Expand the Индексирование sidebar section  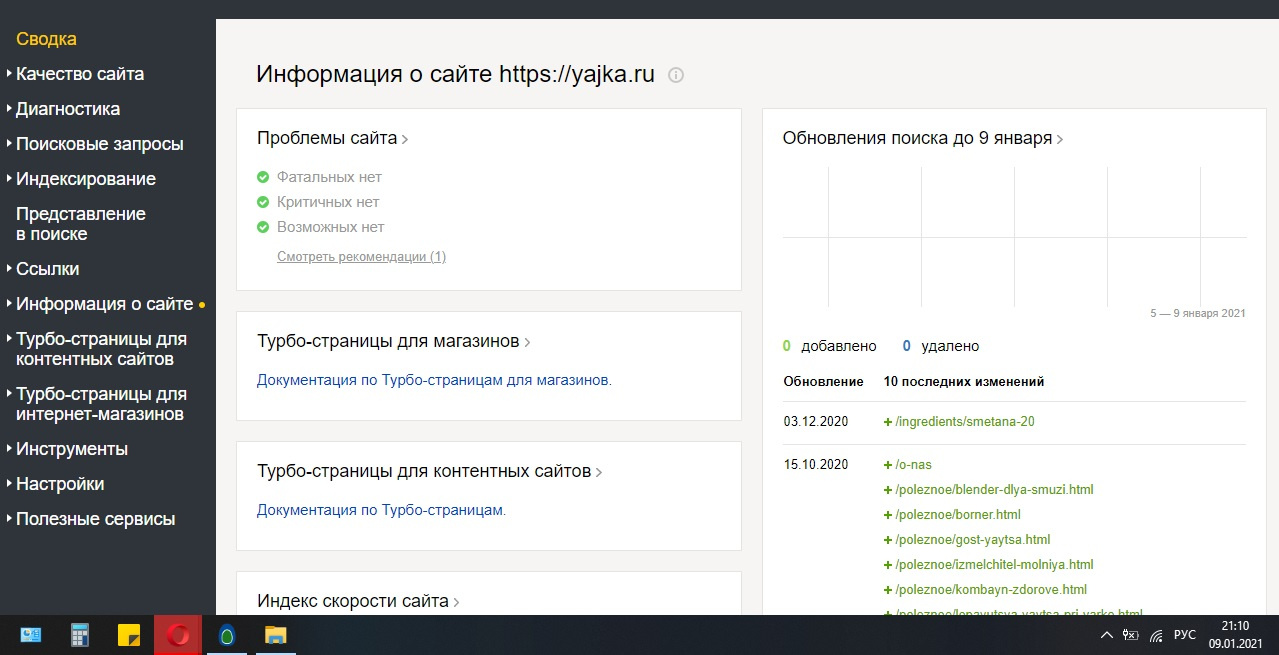[x=86, y=179]
